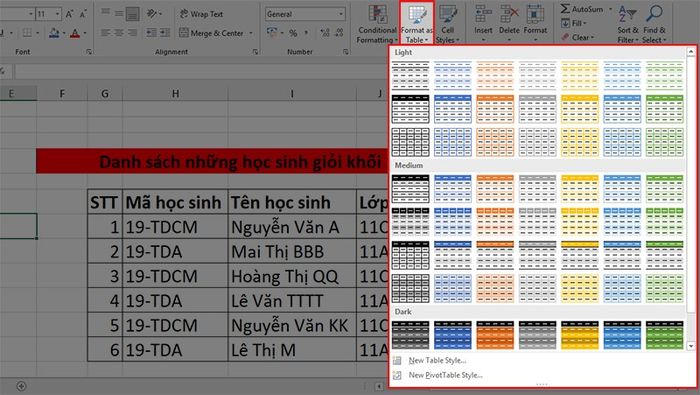Apply percent style formatting
Image resolution: width=700 pixels, height=395 pixels.
pyautogui.click(x=293, y=33)
